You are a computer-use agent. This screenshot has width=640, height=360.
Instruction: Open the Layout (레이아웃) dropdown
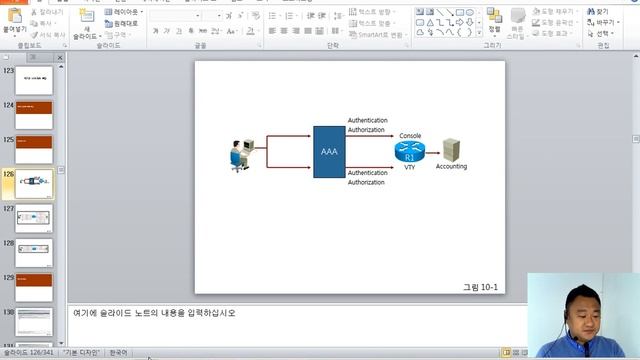point(124,12)
